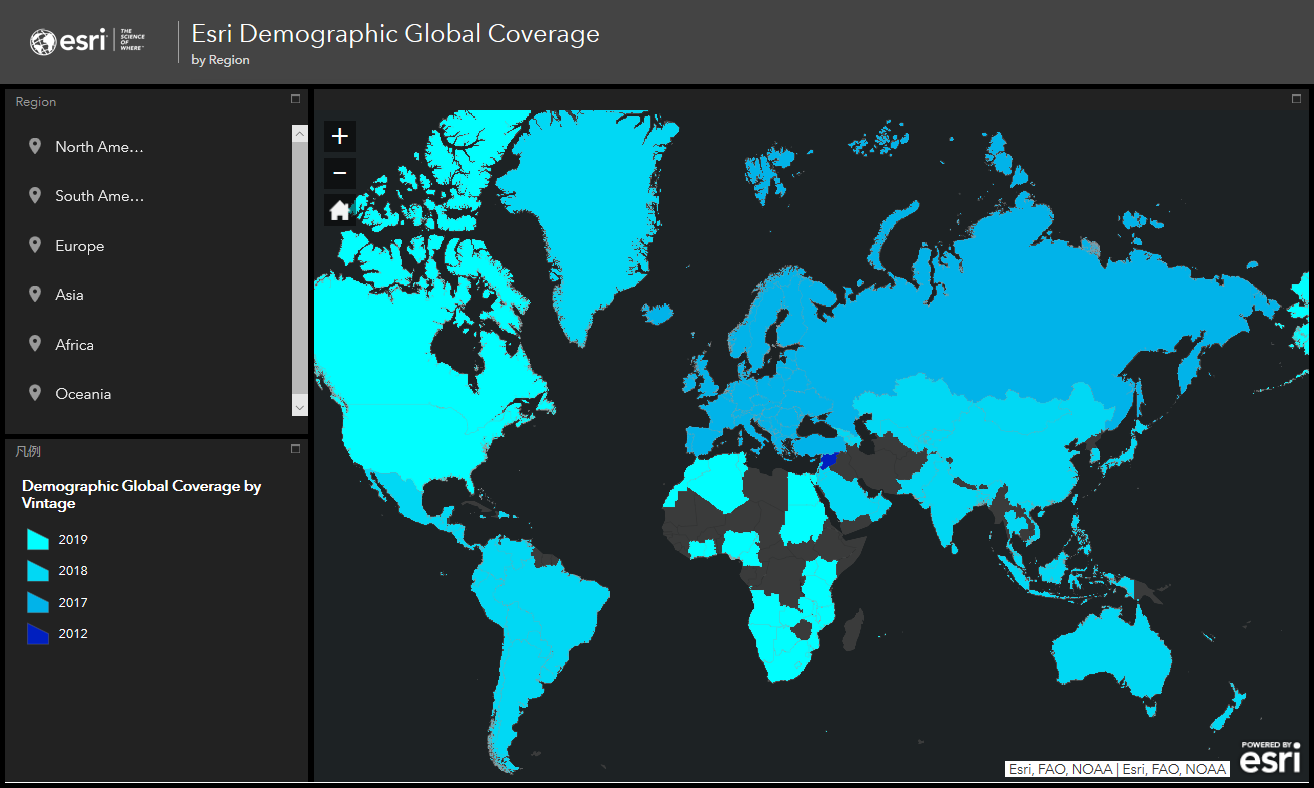Click the 2012 vintage legend swatch
The height and width of the screenshot is (788, 1314).
(38, 634)
